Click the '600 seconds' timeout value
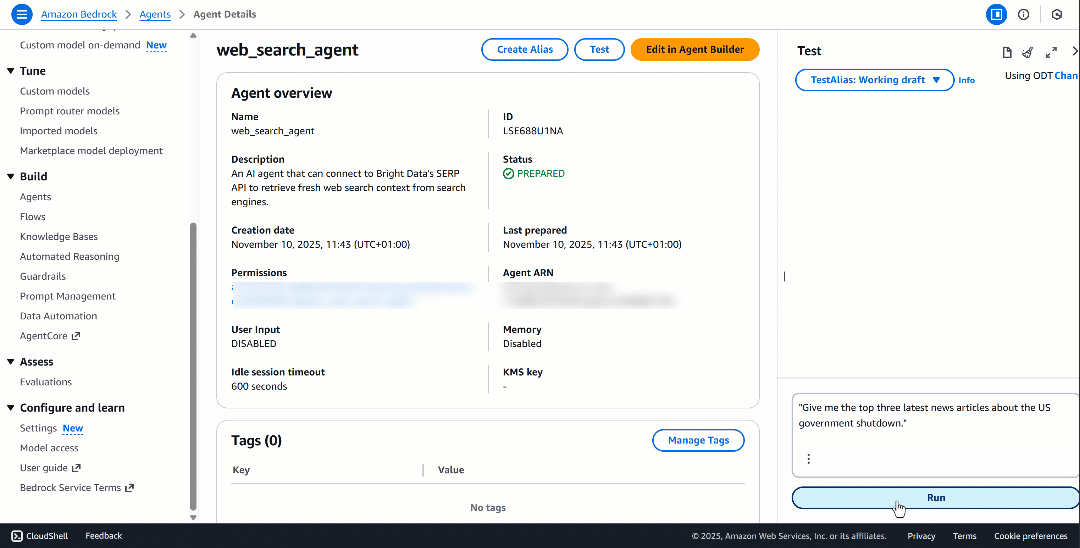Image resolution: width=1080 pixels, height=548 pixels. click(x=259, y=386)
